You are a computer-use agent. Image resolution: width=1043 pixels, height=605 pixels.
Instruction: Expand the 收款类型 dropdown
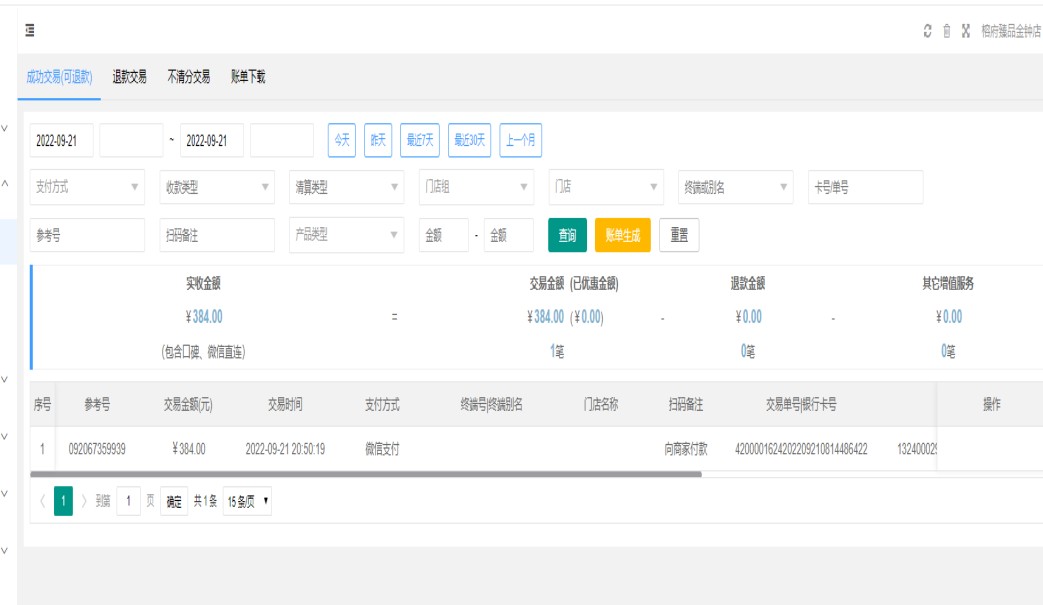(216, 187)
